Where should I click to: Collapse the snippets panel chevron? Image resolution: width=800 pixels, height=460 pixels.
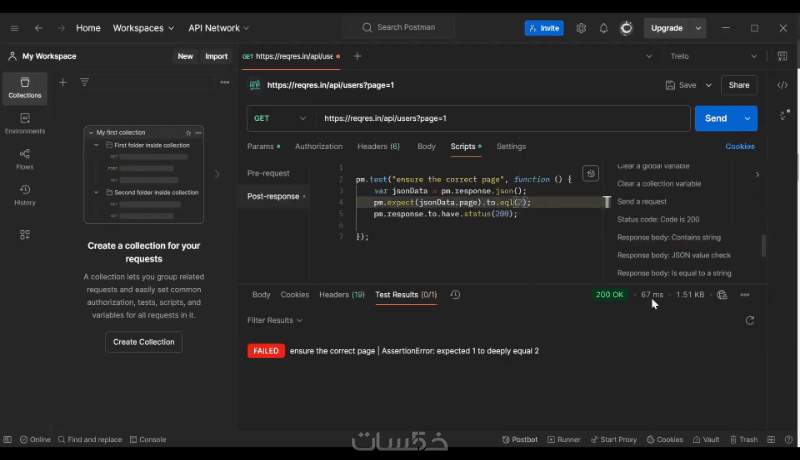click(757, 174)
